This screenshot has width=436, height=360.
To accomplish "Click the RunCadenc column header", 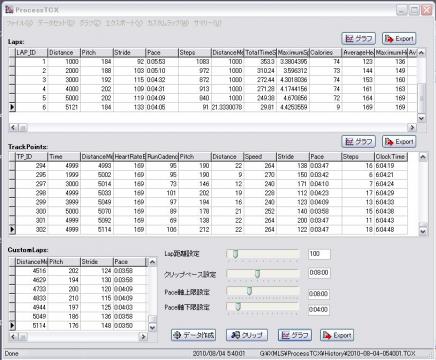I will (x=162, y=157).
